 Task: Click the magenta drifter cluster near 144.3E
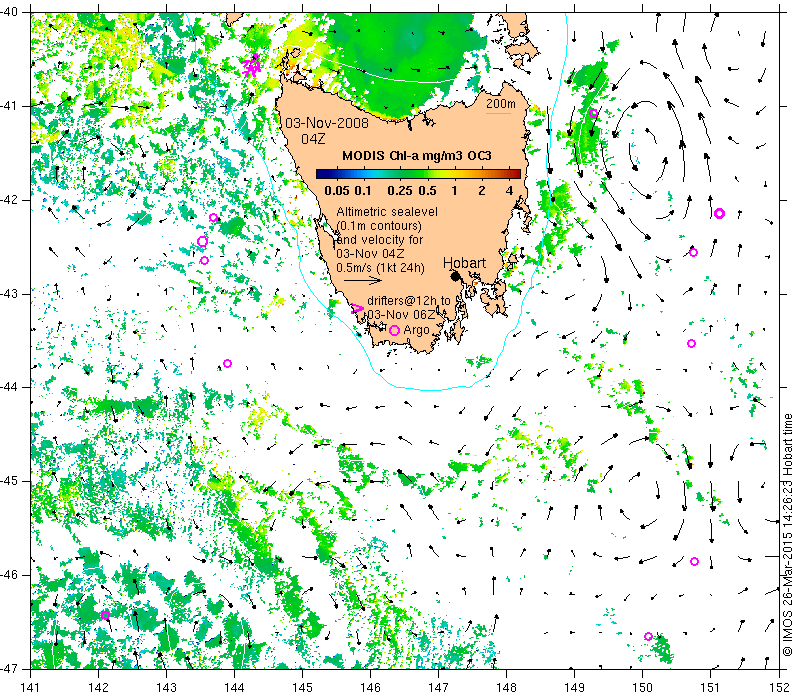coord(251,64)
